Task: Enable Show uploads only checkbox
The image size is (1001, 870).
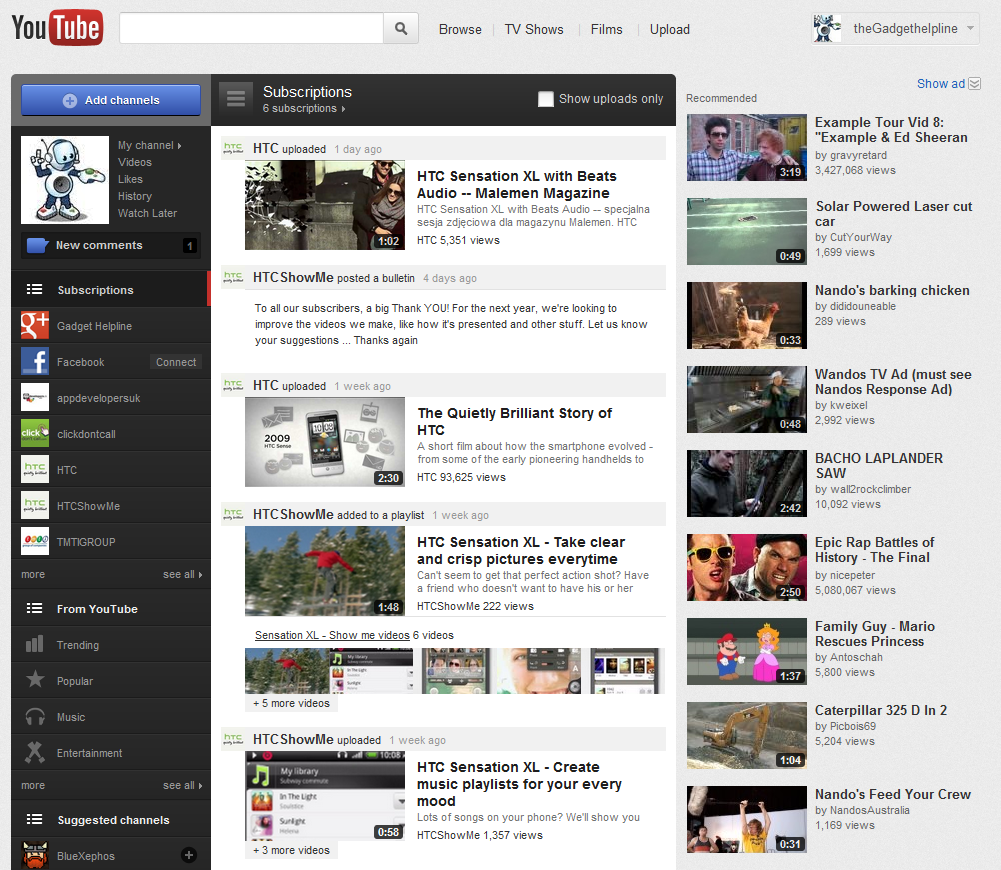Action: (x=546, y=99)
